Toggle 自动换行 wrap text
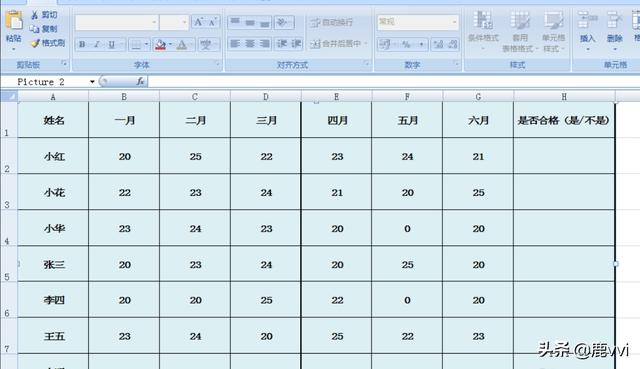 pos(331,22)
